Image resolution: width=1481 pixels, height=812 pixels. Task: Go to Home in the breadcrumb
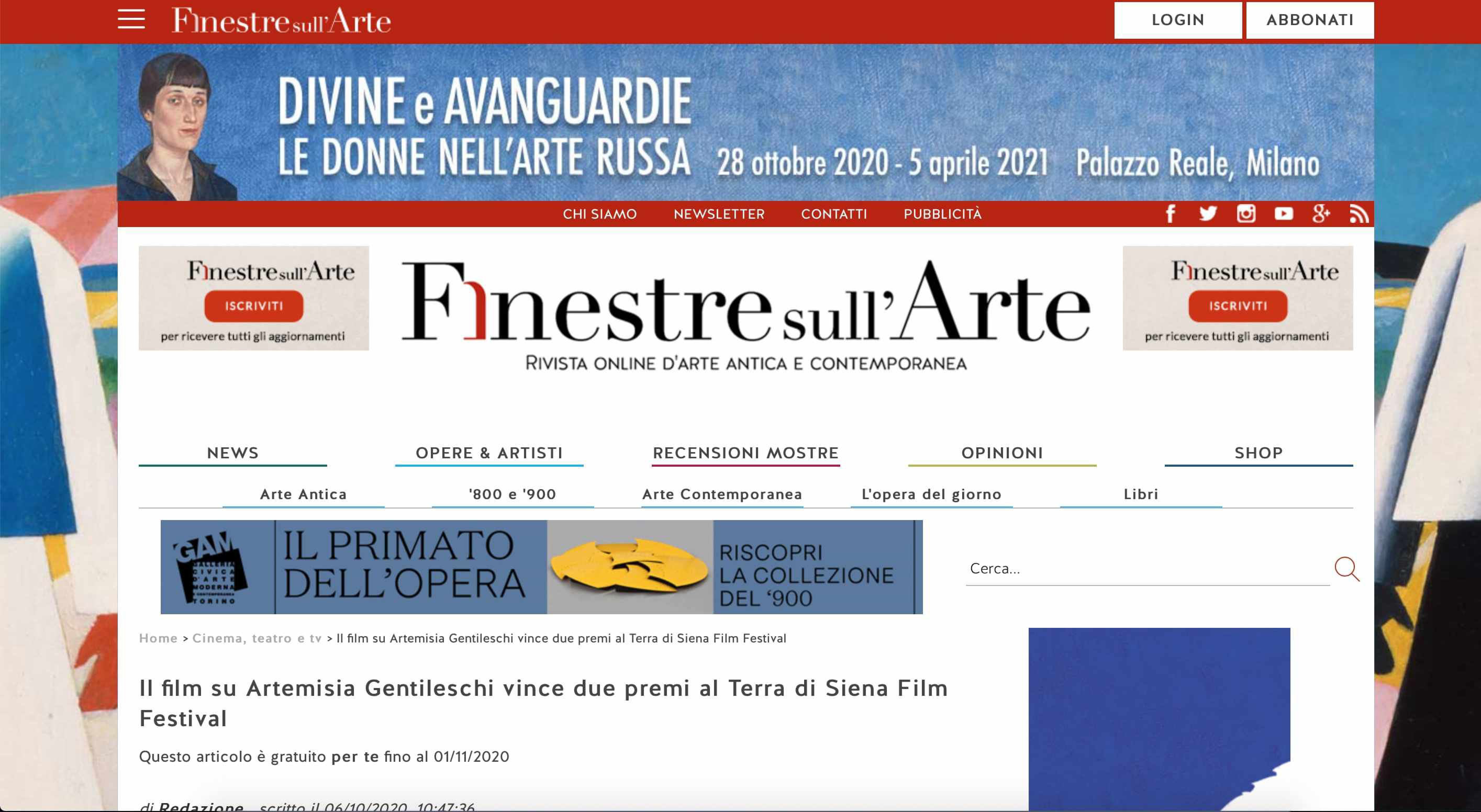pyautogui.click(x=158, y=639)
